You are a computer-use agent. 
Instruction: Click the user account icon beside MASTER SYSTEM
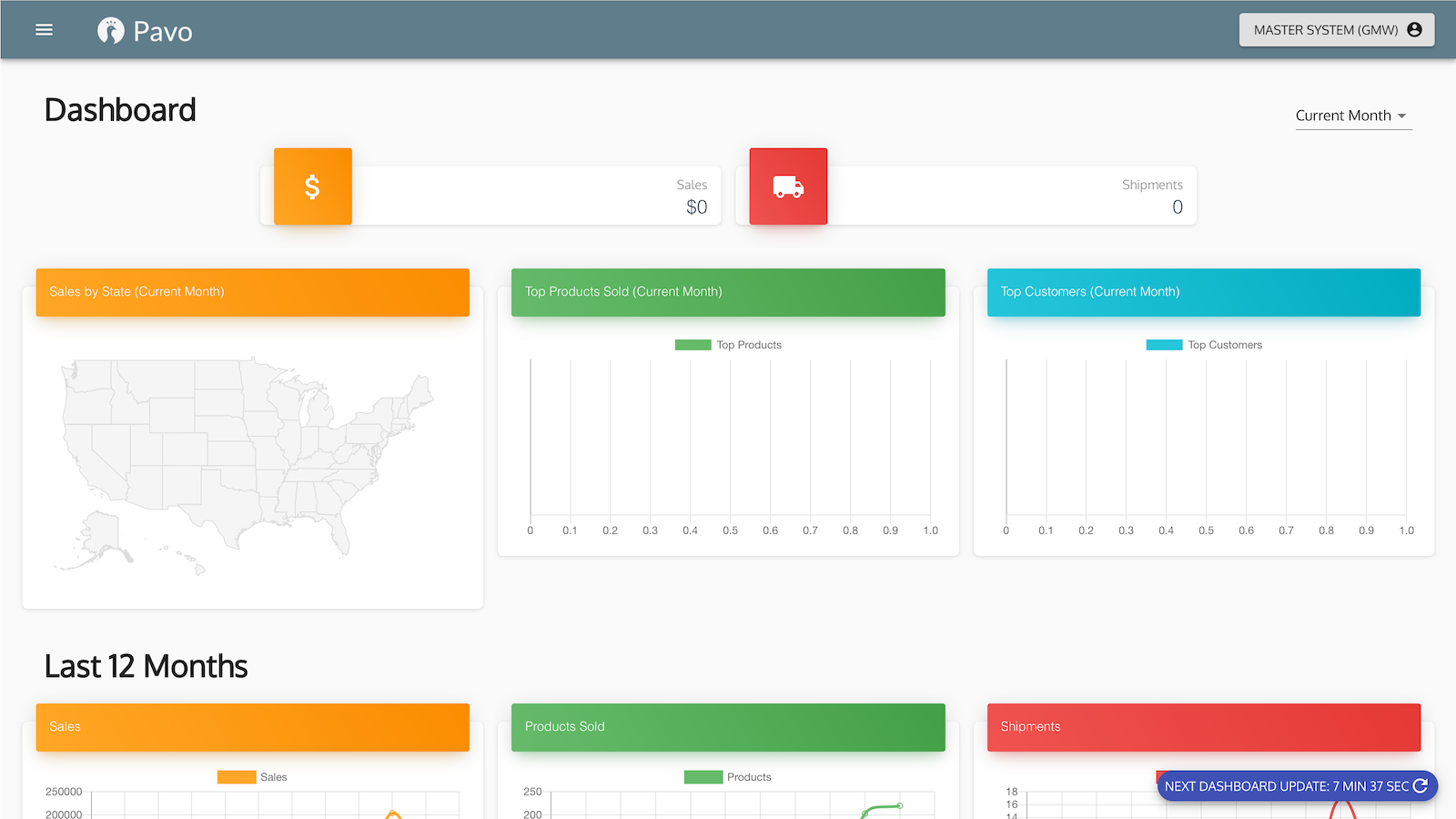click(1415, 29)
